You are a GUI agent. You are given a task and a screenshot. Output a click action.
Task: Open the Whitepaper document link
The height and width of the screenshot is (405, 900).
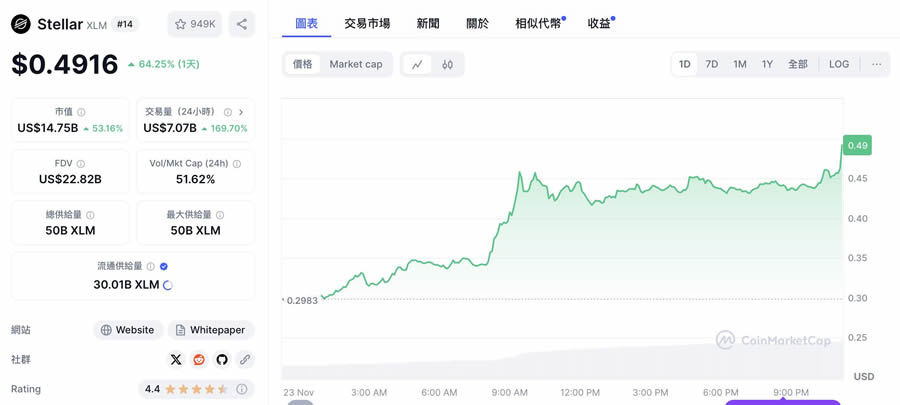(210, 330)
